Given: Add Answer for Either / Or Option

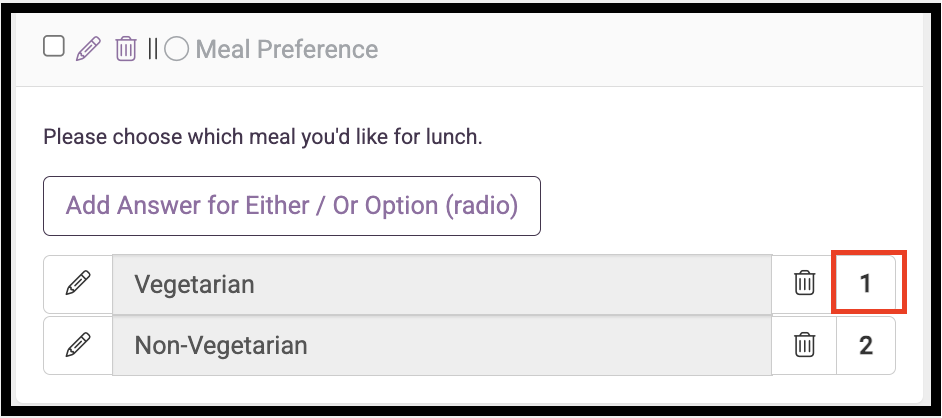Looking at the screenshot, I should [292, 206].
